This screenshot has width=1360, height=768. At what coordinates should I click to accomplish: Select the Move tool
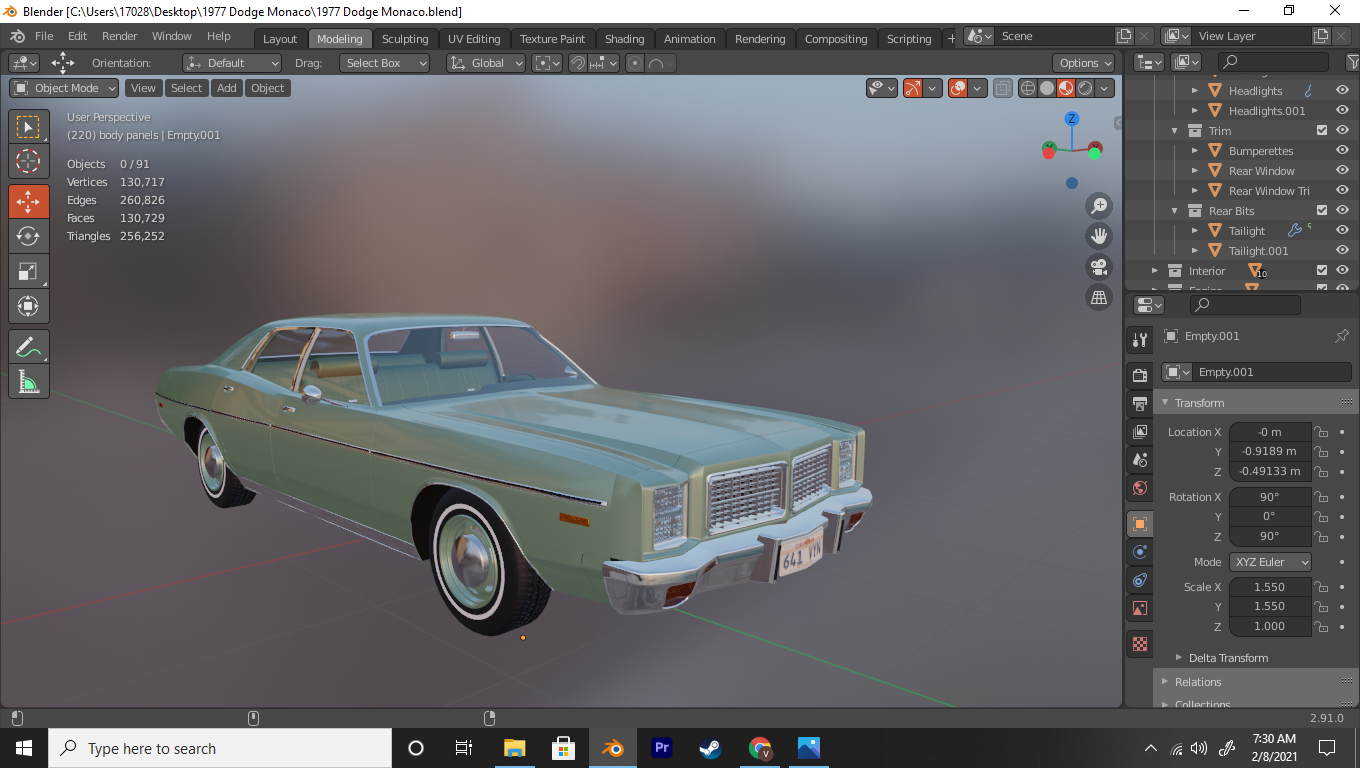pyautogui.click(x=28, y=201)
